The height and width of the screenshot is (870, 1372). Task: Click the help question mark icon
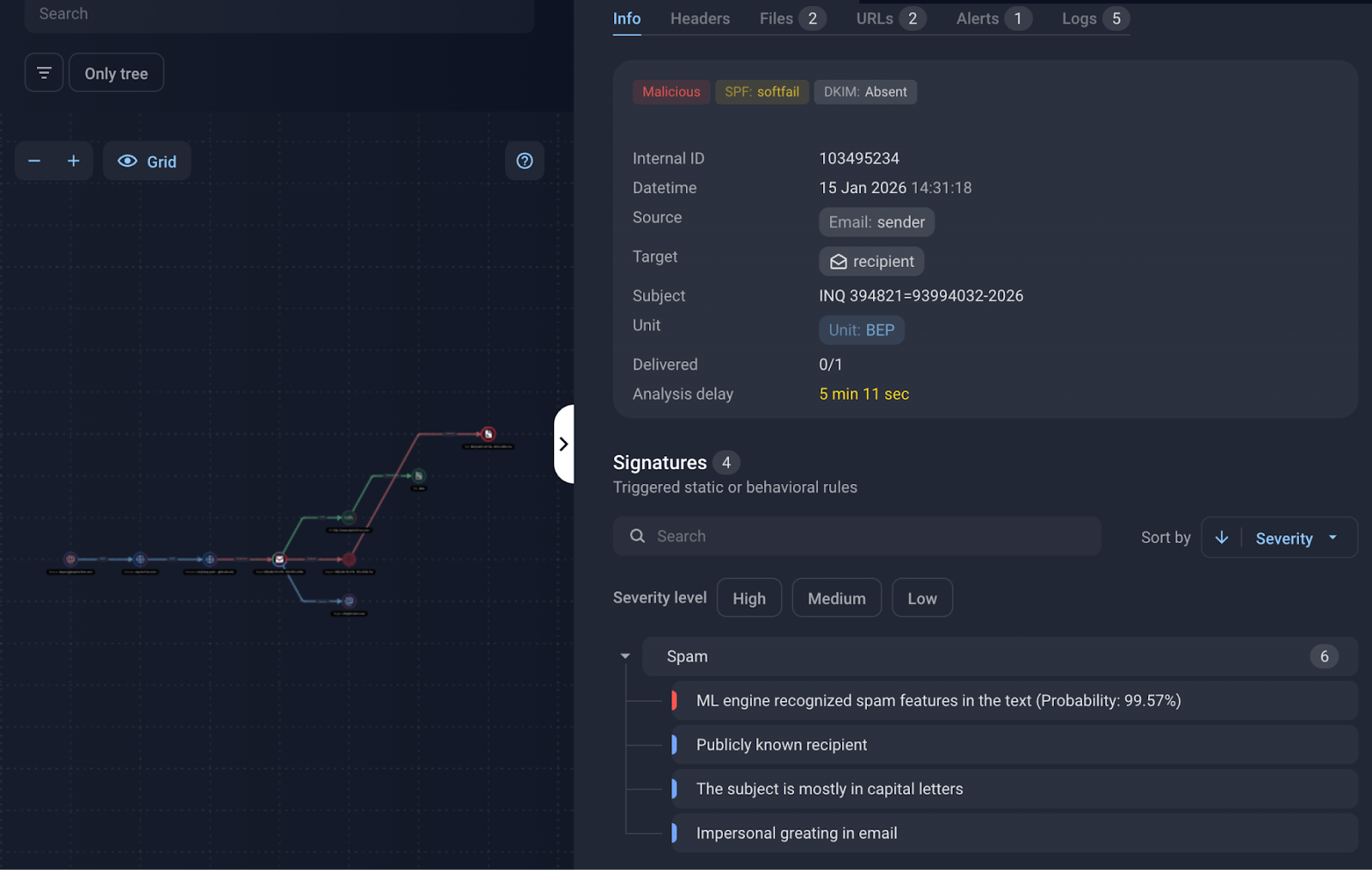coord(525,160)
